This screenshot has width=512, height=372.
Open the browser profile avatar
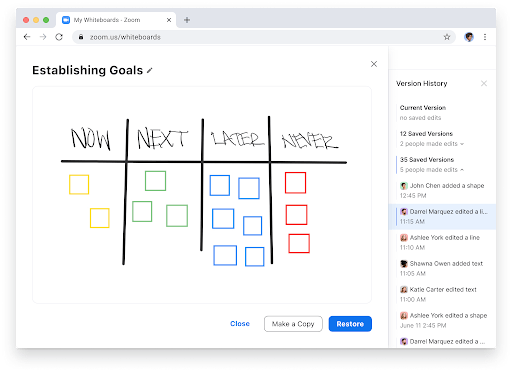click(469, 37)
